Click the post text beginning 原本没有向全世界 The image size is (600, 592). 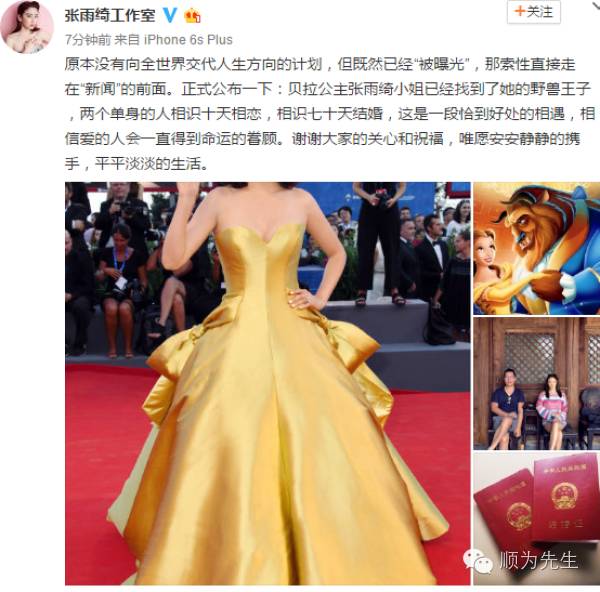[x=329, y=114]
